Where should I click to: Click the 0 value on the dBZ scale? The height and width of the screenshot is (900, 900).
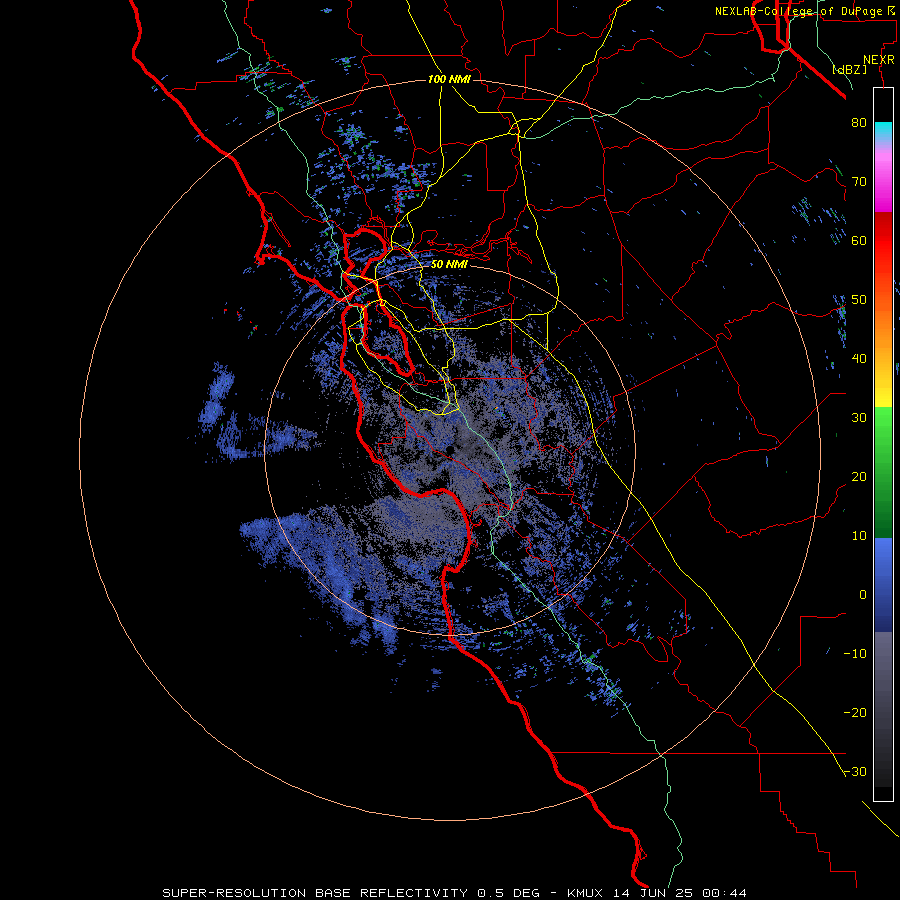[863, 595]
